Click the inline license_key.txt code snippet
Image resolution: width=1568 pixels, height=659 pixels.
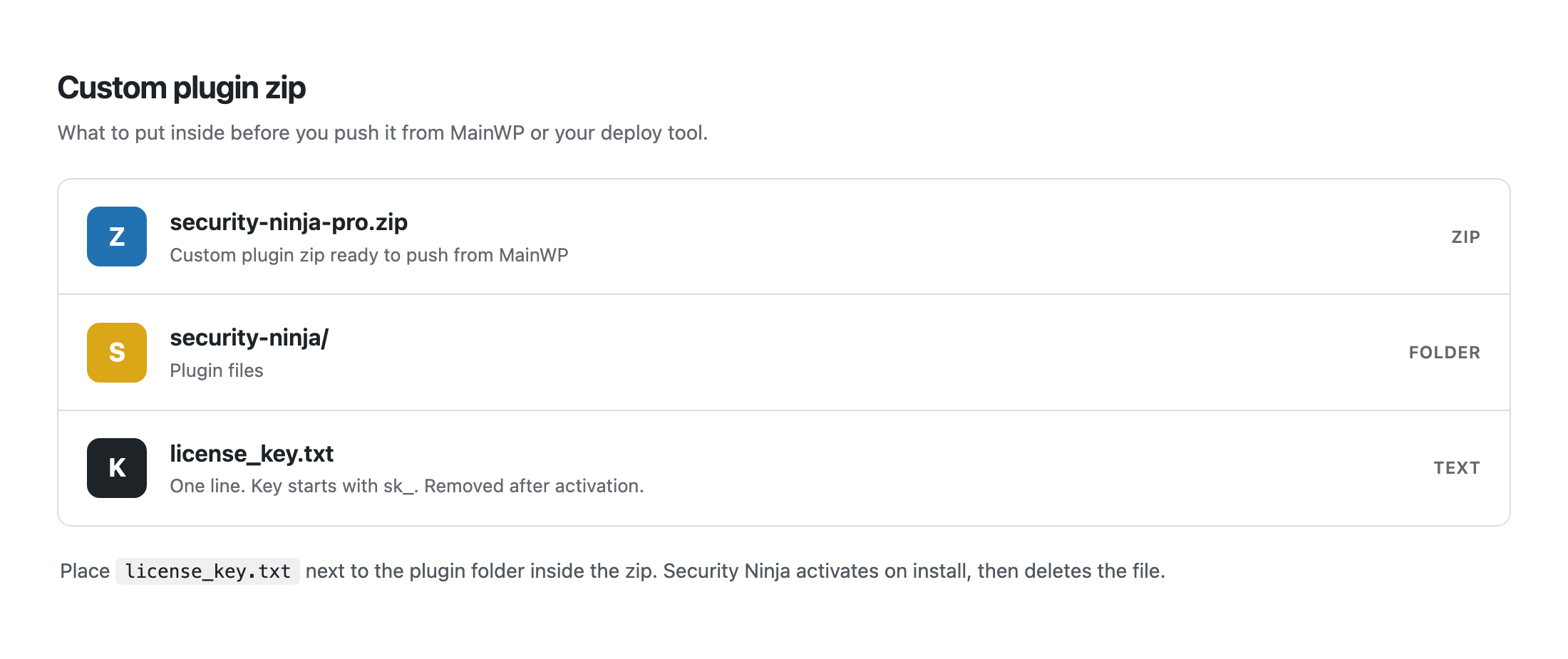click(x=207, y=571)
